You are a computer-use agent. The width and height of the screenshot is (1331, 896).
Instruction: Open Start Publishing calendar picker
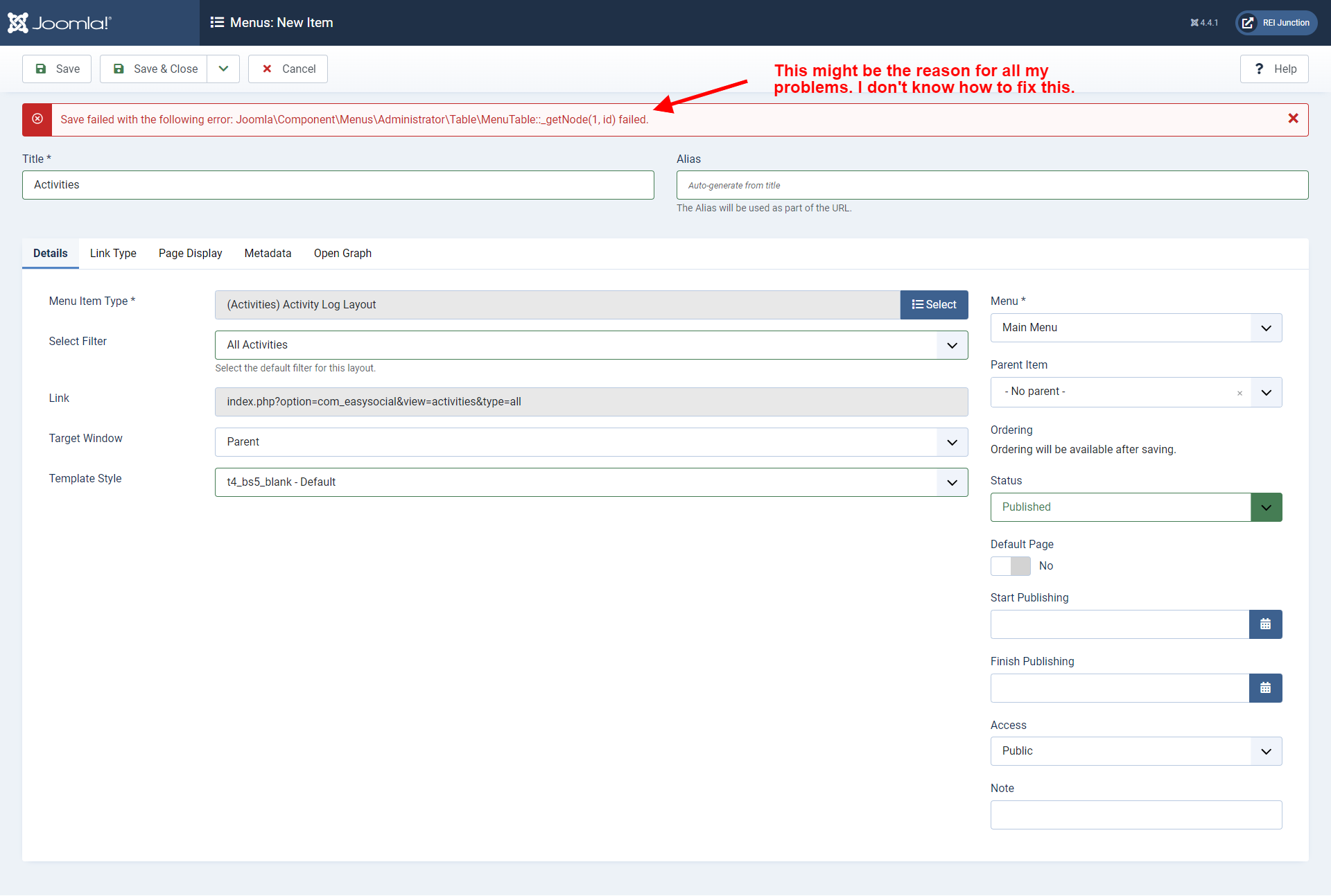[x=1265, y=624]
